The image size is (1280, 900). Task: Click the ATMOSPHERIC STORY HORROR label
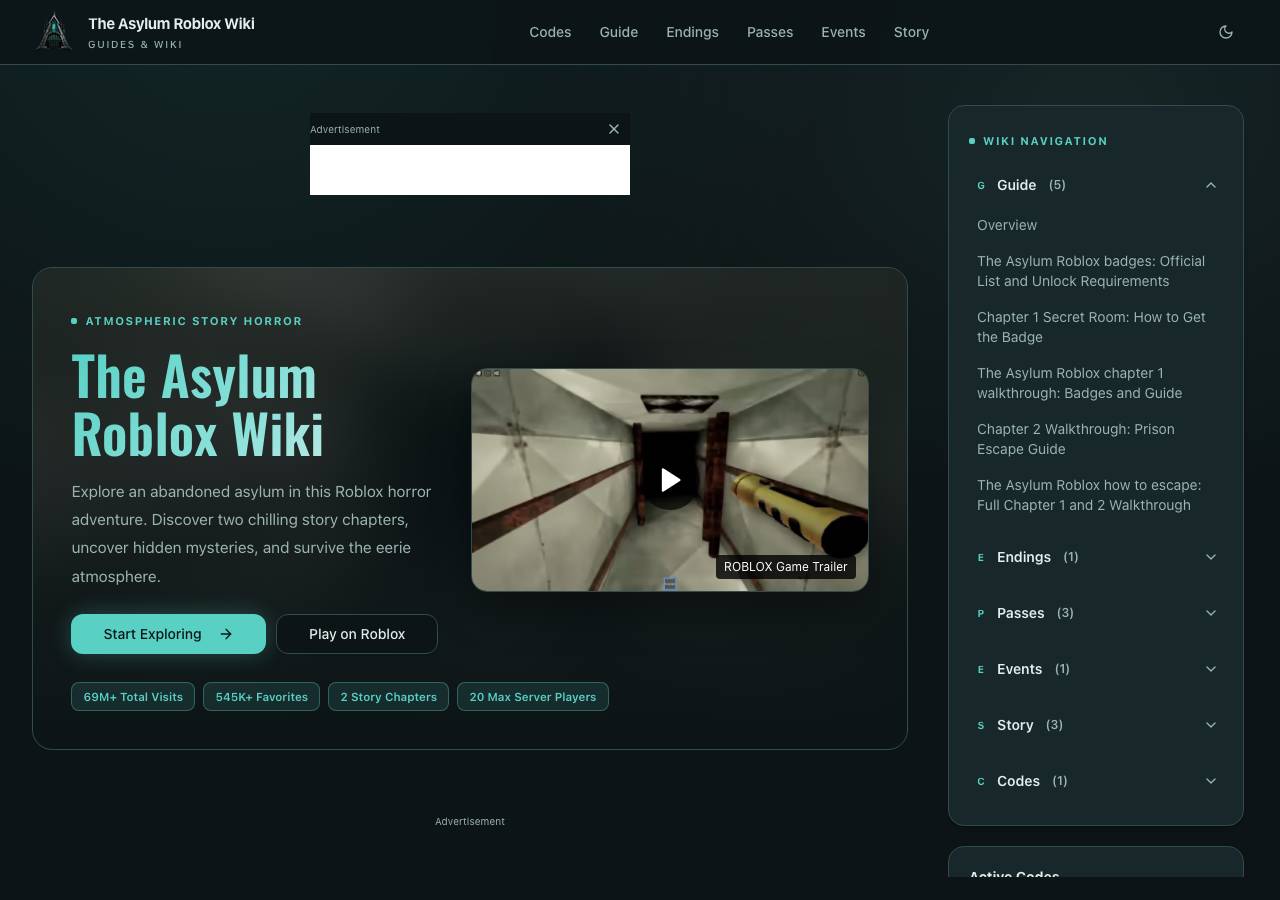pos(194,321)
